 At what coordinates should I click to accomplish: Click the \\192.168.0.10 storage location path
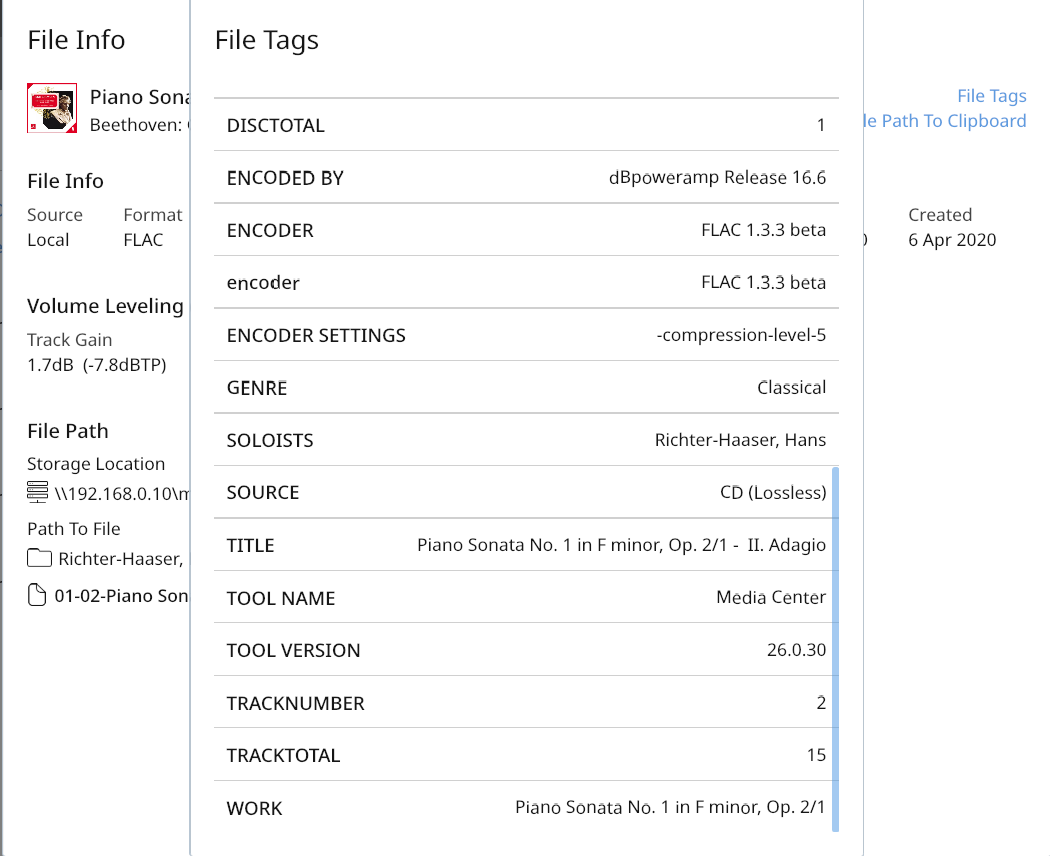122,494
